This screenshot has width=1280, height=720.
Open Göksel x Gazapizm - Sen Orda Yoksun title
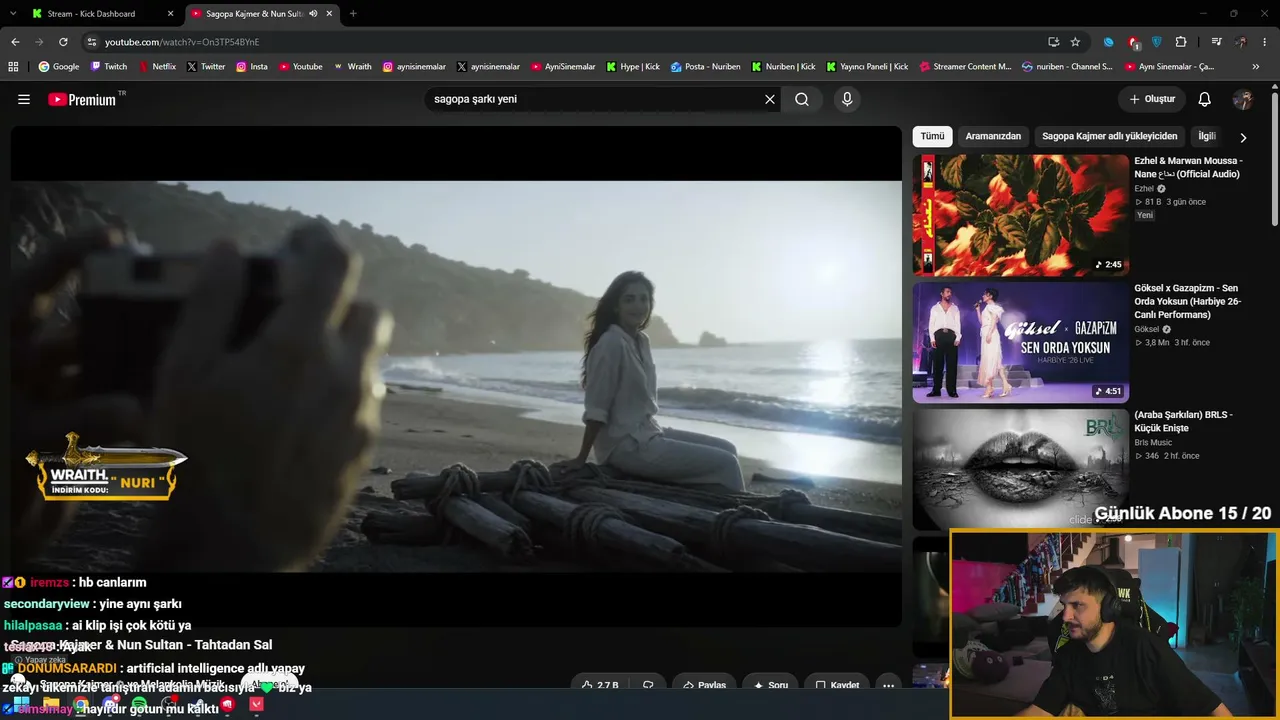tap(1189, 301)
